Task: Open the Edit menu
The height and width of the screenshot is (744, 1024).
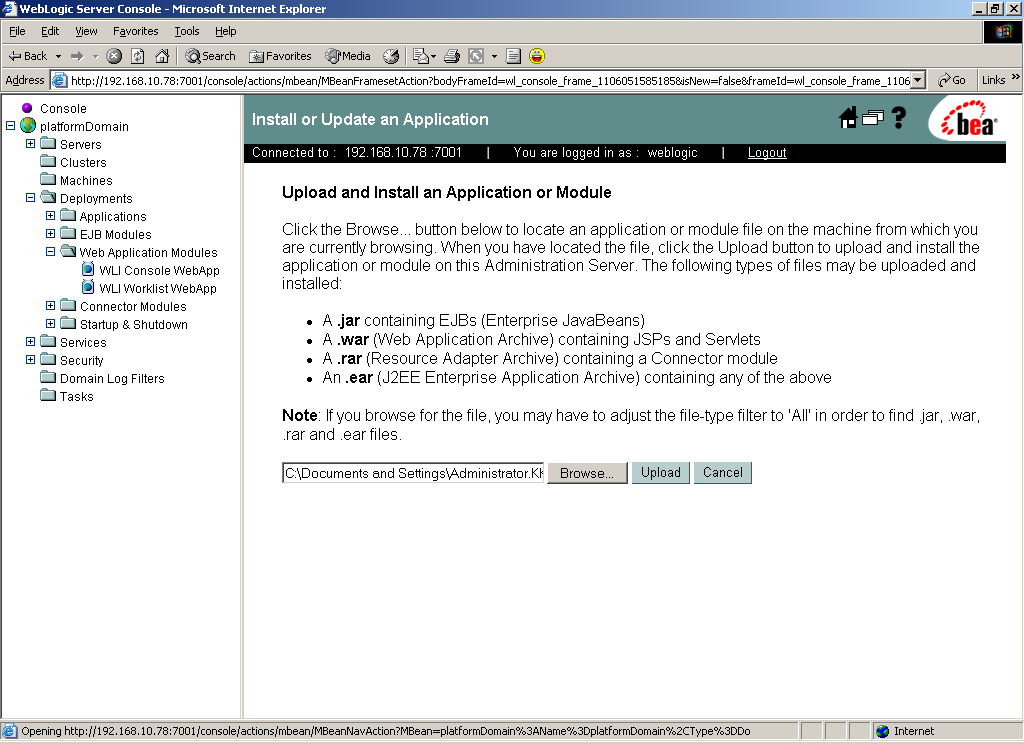Action: [50, 31]
